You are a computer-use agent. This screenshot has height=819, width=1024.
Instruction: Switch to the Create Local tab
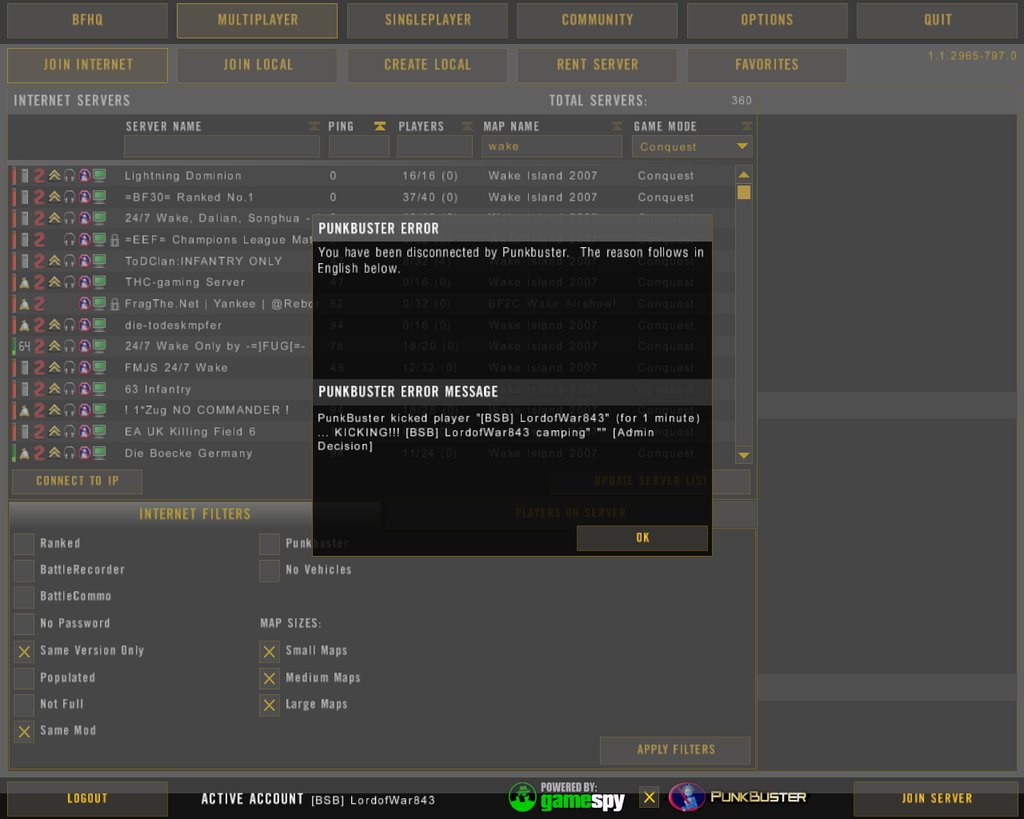coord(428,65)
